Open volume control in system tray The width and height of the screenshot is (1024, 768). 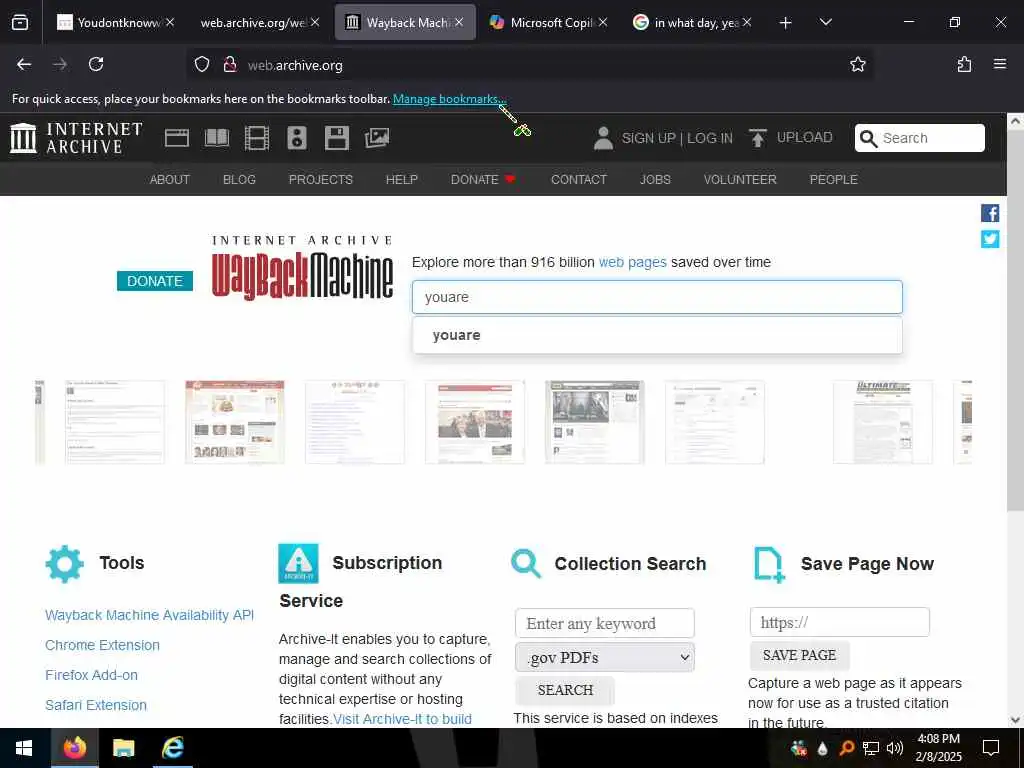pyautogui.click(x=895, y=748)
